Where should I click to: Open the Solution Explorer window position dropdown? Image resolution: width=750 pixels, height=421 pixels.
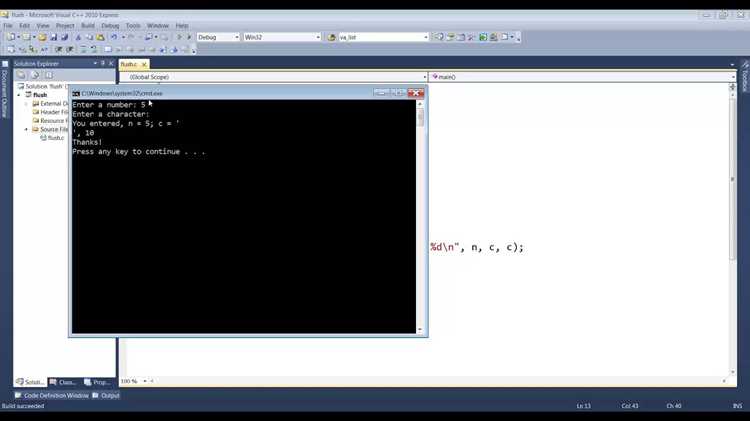tap(95, 63)
